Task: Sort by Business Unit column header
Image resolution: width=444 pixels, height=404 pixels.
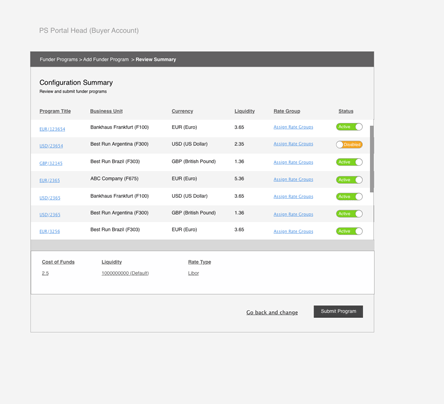Action: 106,111
